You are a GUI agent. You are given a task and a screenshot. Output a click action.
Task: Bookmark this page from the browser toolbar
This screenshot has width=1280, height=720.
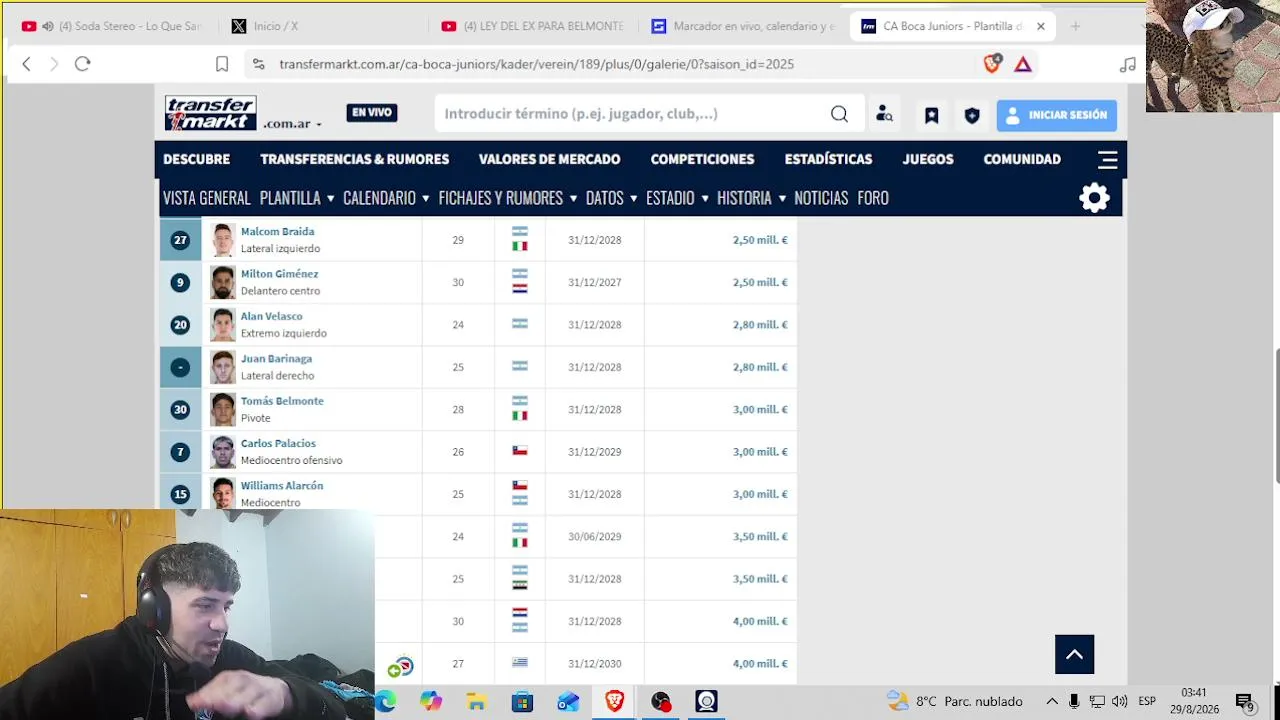[x=222, y=64]
